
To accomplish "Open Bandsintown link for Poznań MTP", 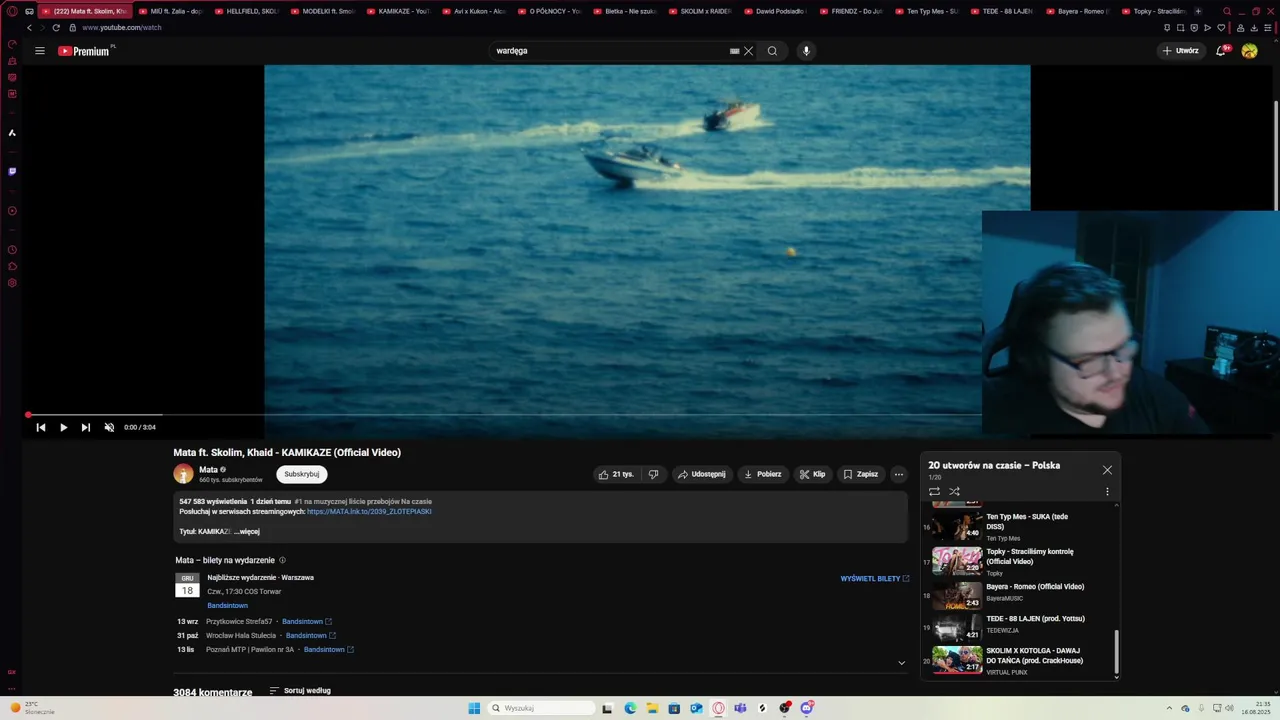I will tap(329, 650).
